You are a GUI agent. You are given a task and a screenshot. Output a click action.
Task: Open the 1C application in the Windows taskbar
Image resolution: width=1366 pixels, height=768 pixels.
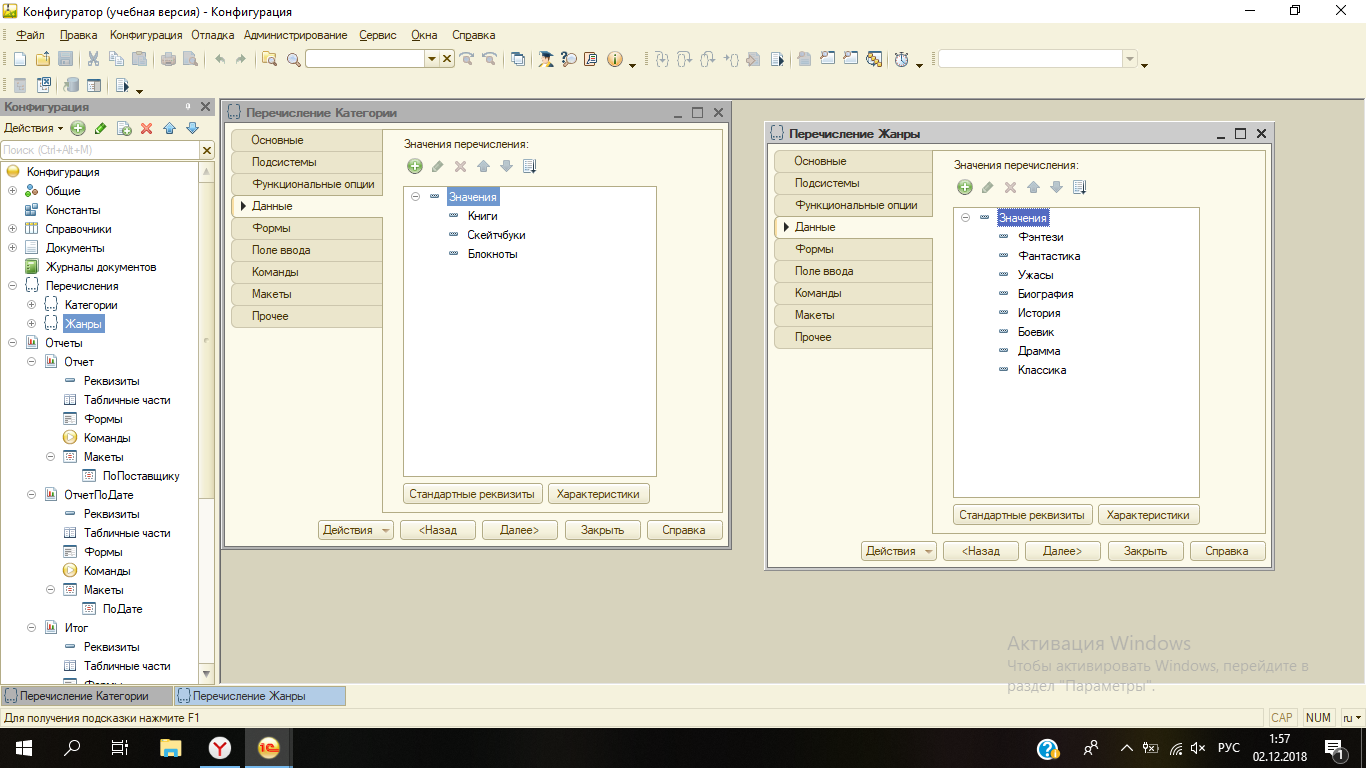[268, 747]
